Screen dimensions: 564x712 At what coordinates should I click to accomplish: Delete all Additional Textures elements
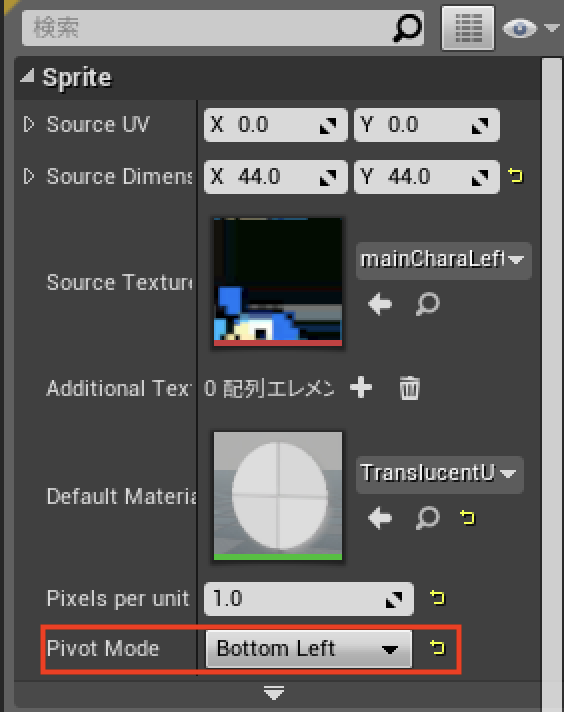pyautogui.click(x=409, y=388)
